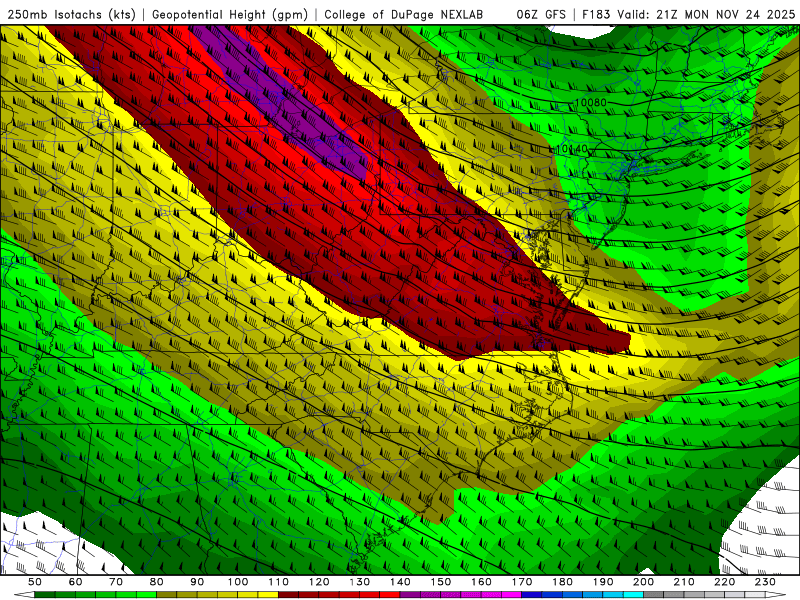This screenshot has width=800, height=600.
Task: Click the 90 label on the color scale
Action: [x=197, y=582]
